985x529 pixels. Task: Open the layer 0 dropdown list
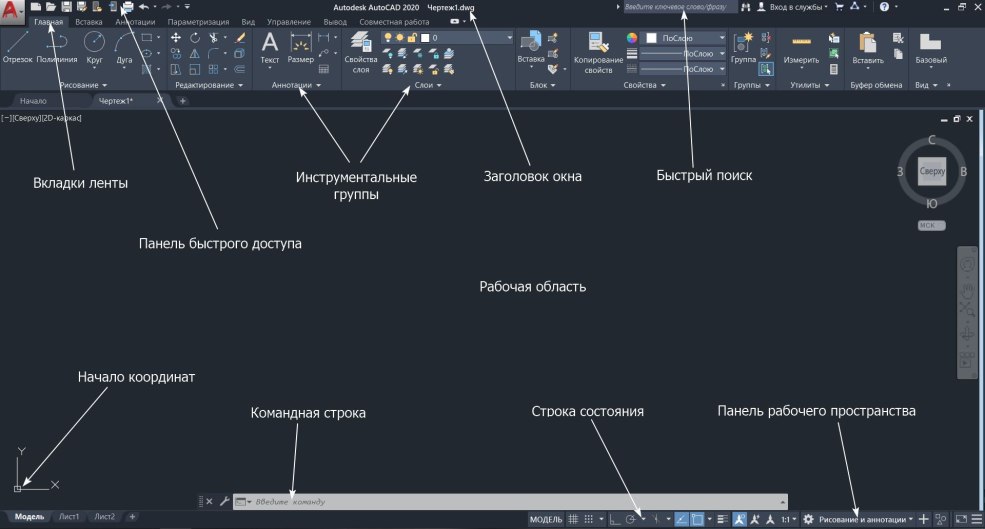(x=509, y=38)
